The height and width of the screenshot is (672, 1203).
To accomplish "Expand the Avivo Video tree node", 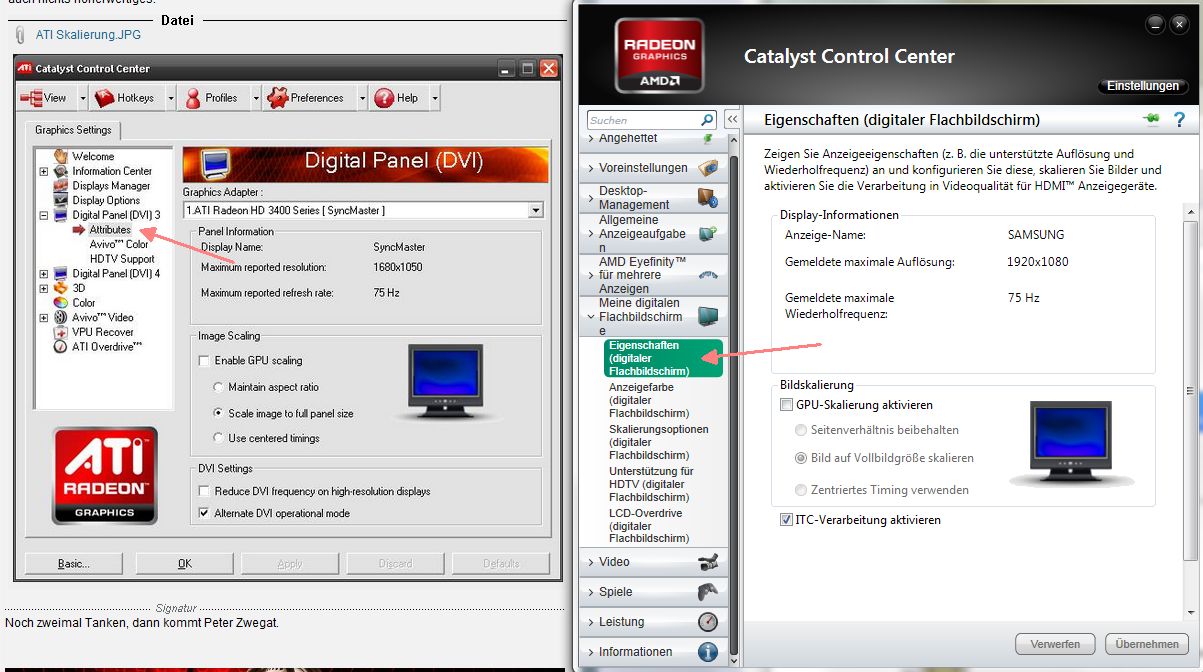I will click(x=44, y=318).
